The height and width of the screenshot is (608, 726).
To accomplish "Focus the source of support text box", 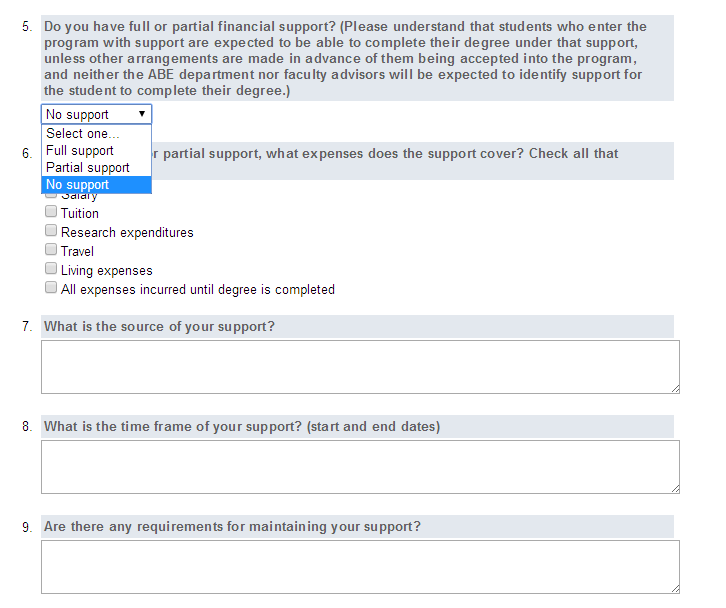I will click(360, 366).
